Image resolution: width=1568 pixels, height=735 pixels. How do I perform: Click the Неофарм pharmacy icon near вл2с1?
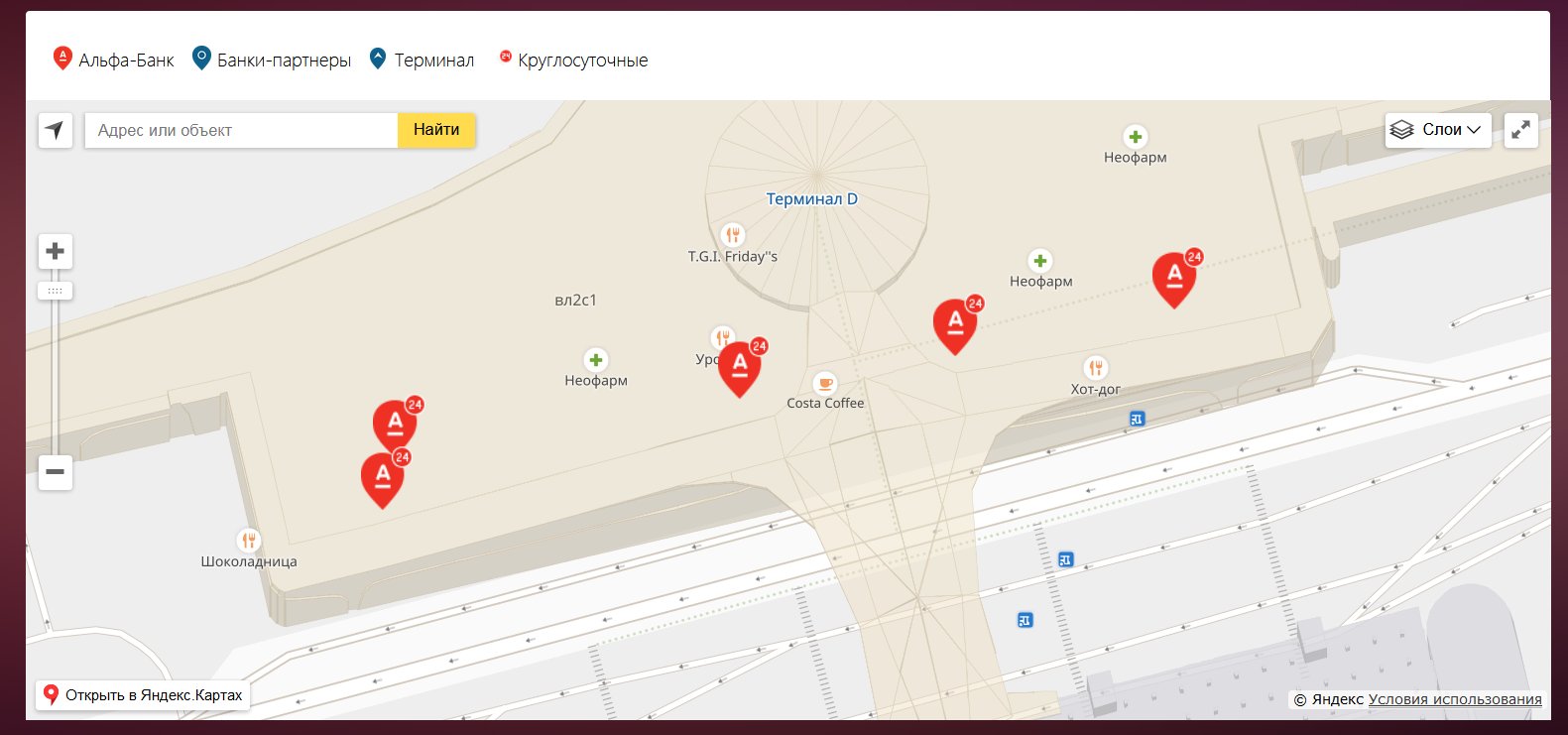(x=596, y=360)
